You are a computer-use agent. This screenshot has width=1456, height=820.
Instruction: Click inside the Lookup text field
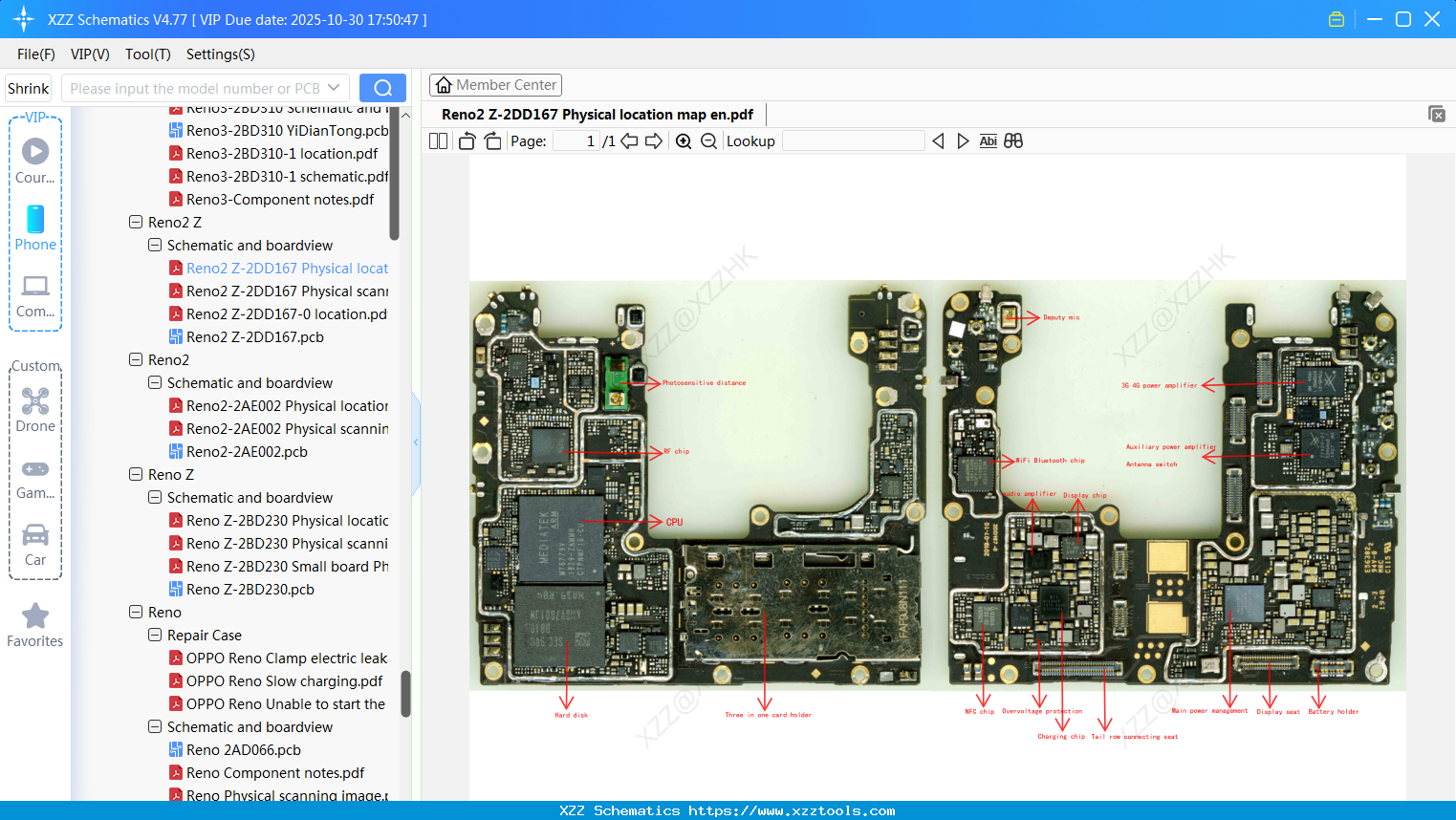point(853,141)
